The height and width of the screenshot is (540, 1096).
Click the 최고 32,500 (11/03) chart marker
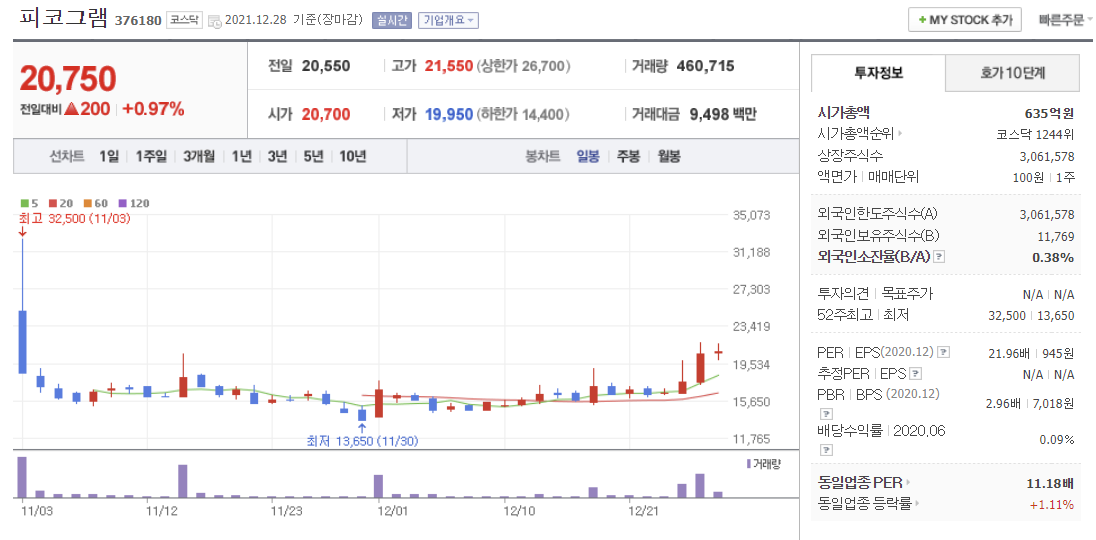[x=75, y=218]
